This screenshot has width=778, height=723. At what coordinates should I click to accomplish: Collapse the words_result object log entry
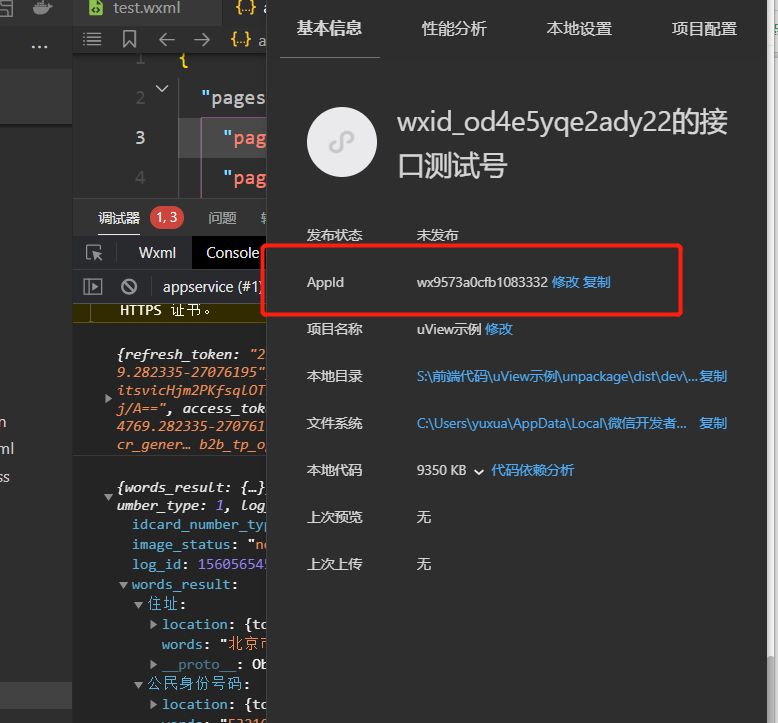pos(108,497)
